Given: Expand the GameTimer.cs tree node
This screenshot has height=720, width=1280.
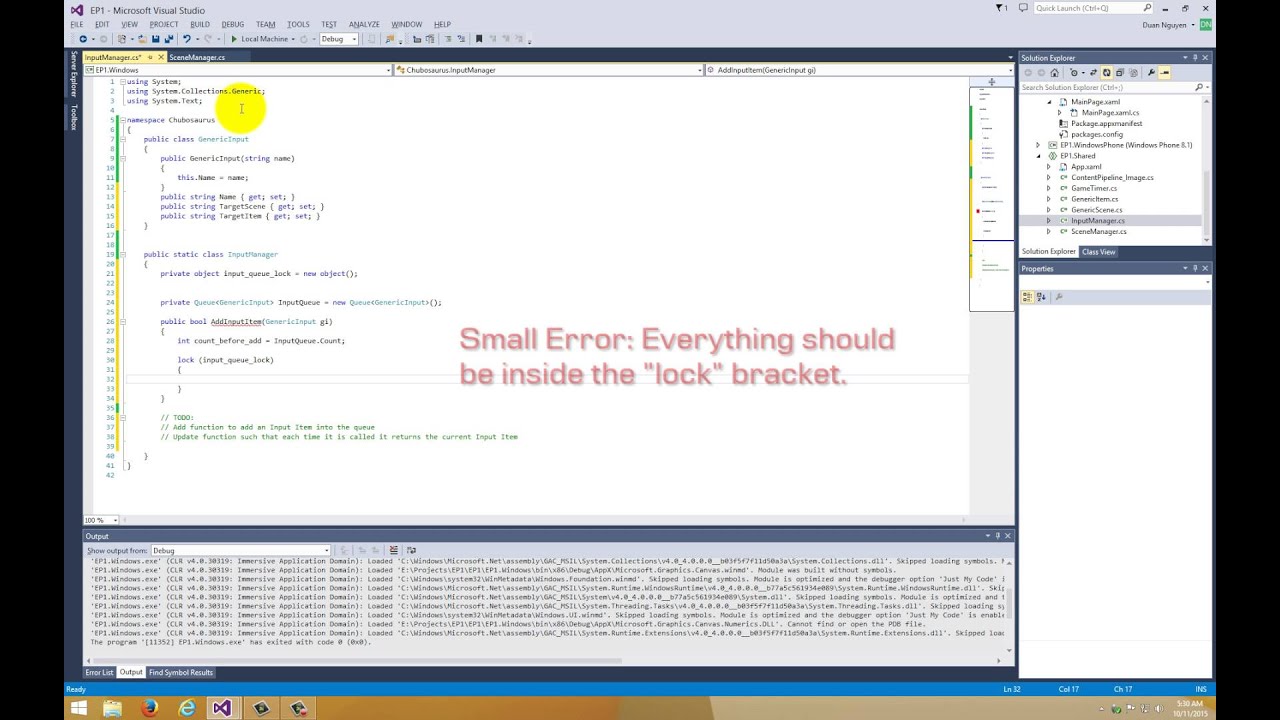Looking at the screenshot, I should [x=1049, y=188].
